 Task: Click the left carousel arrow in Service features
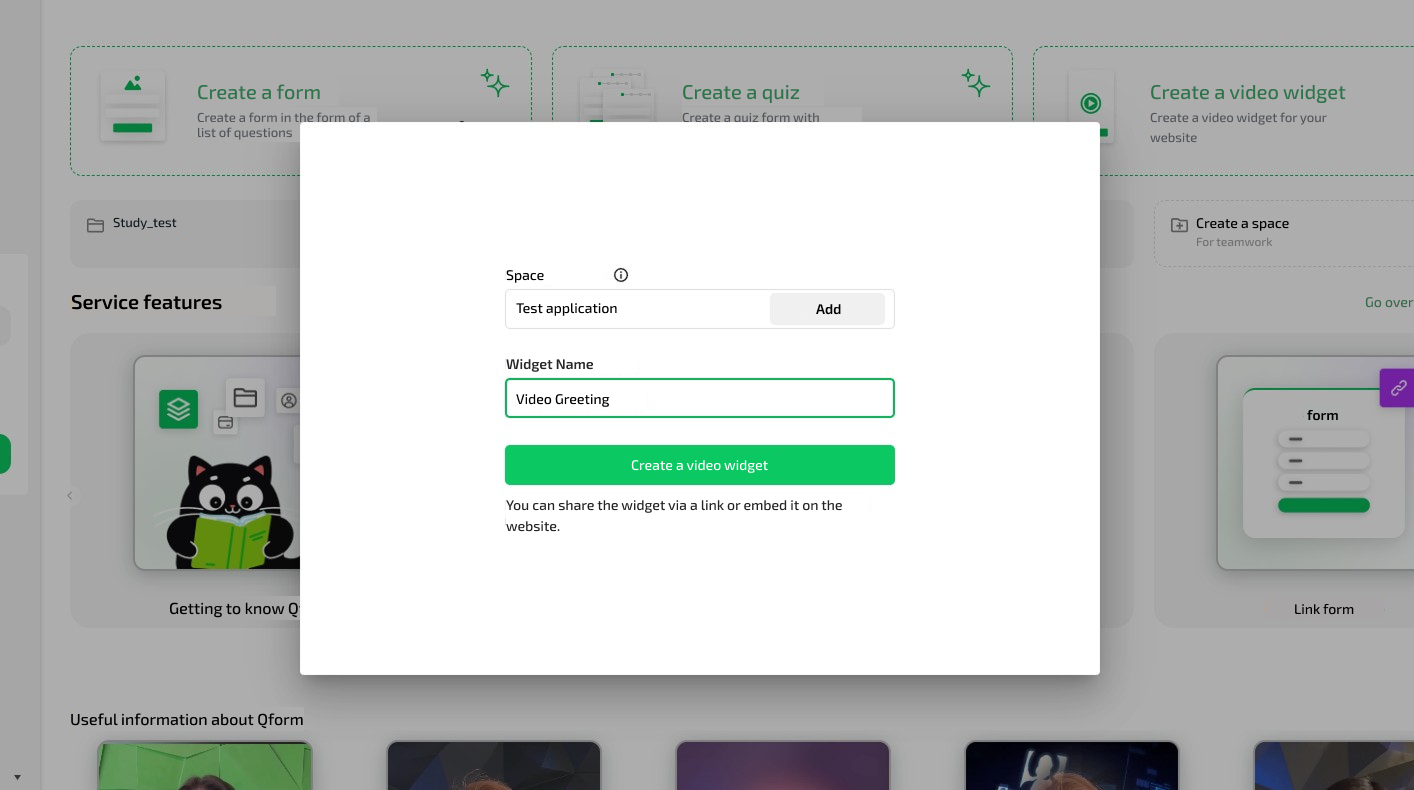tap(70, 496)
